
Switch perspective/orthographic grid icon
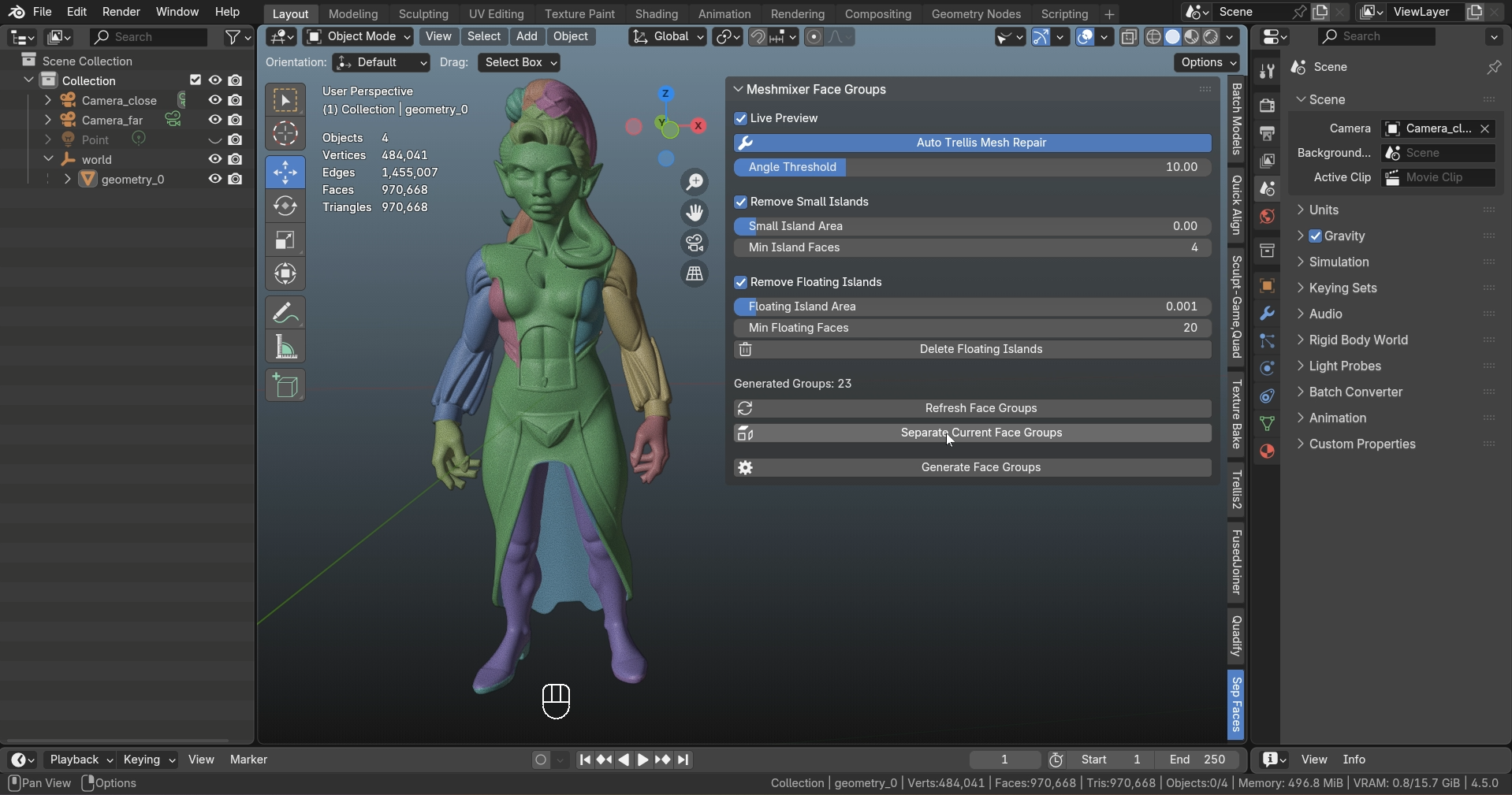click(695, 274)
